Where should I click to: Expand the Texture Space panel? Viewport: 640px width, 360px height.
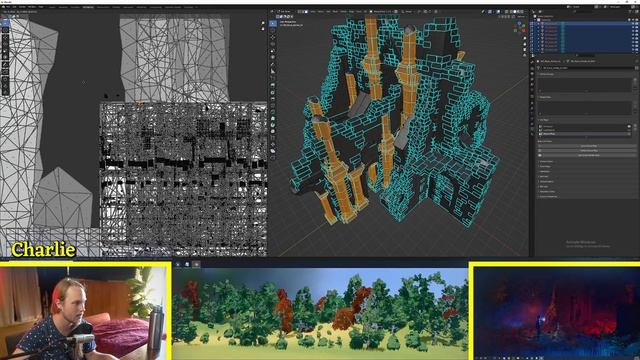click(x=546, y=182)
